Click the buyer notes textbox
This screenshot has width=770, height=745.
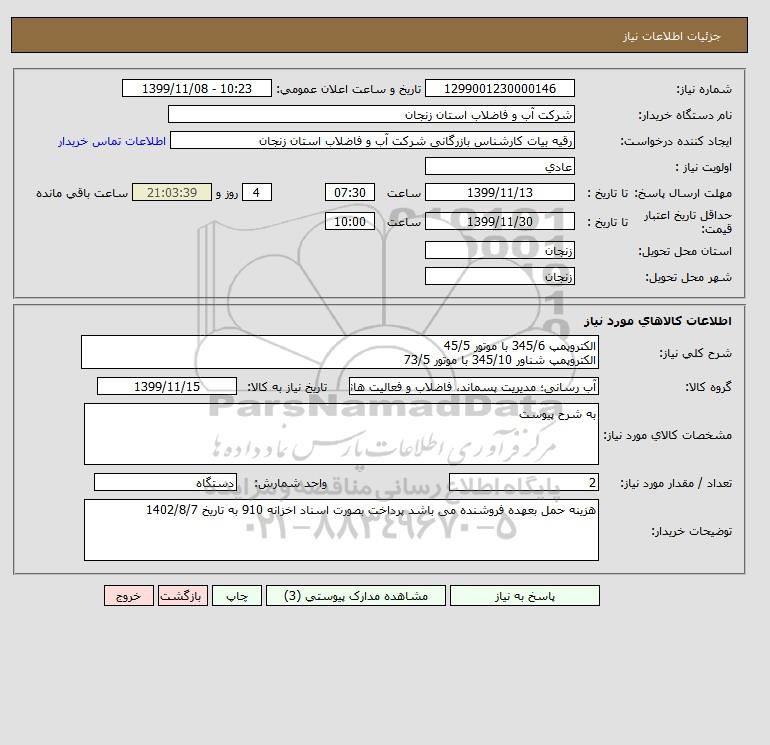(341, 530)
